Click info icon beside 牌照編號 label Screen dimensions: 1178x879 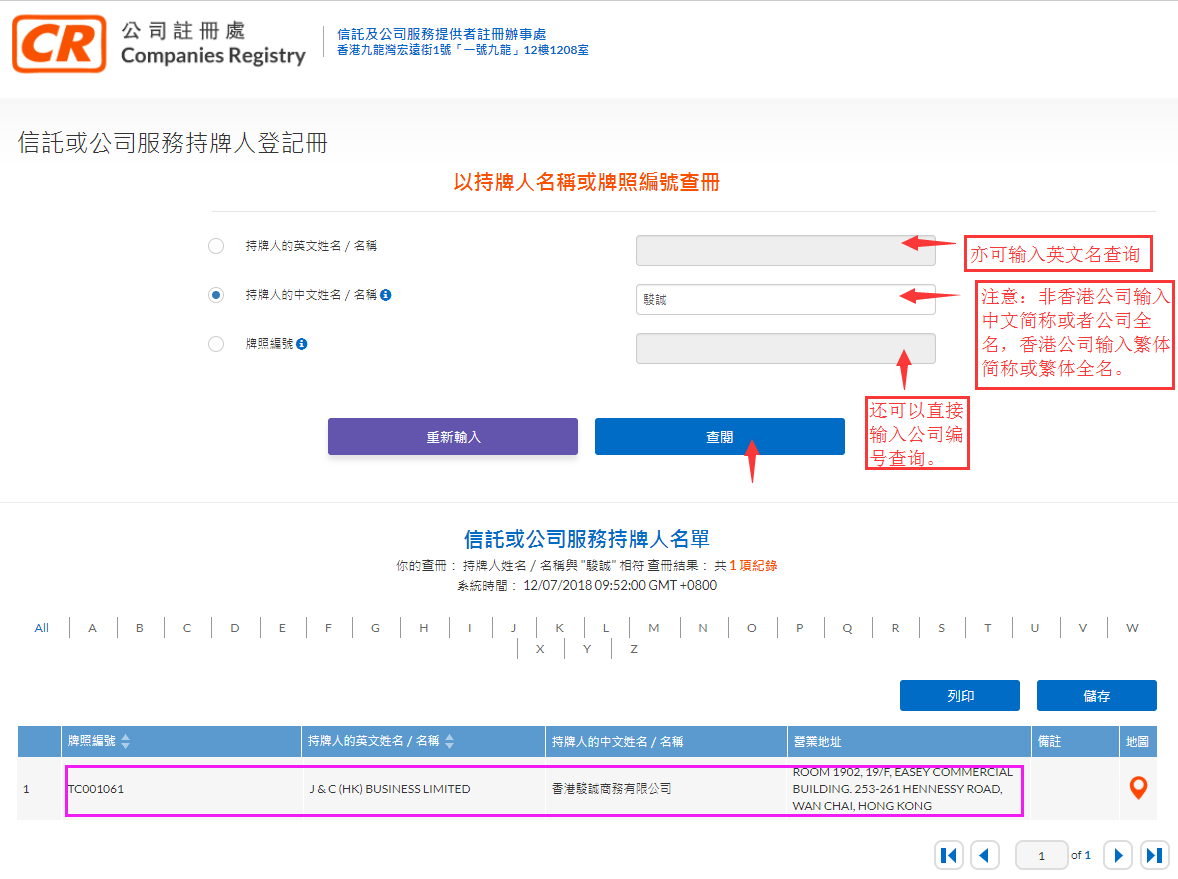pyautogui.click(x=302, y=344)
